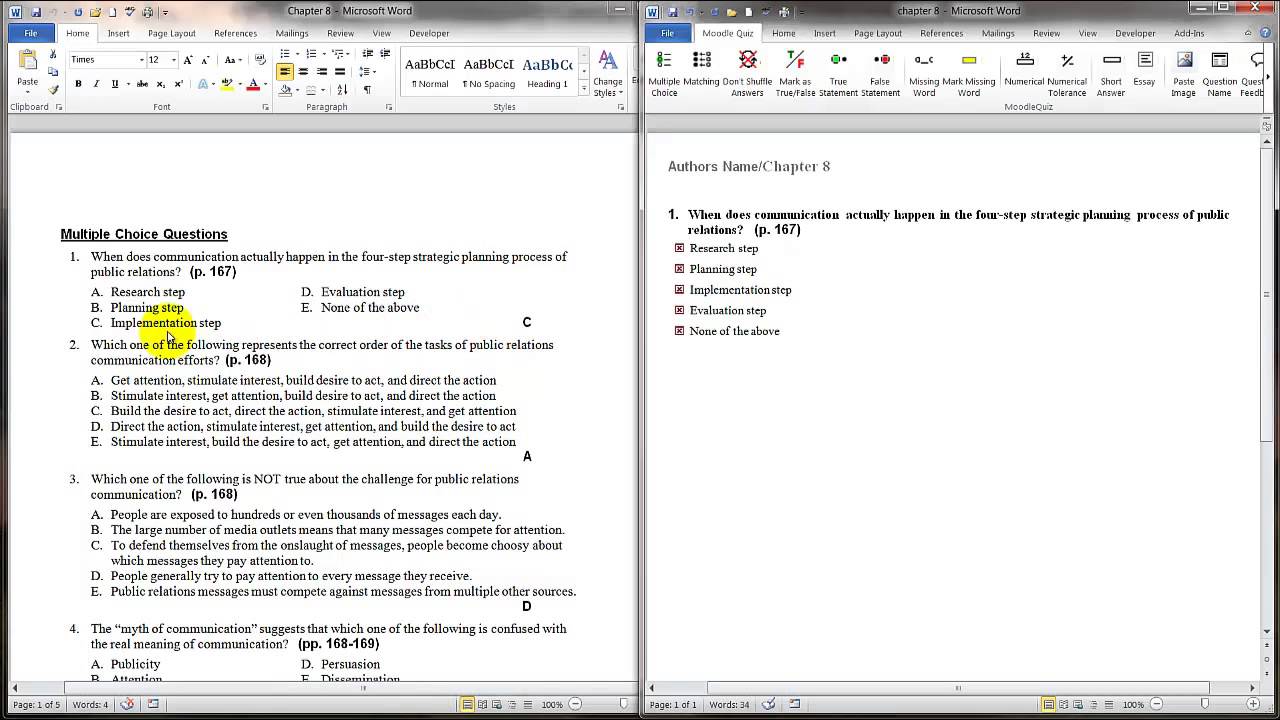Open File tab in the right window
The image size is (1280, 720).
click(667, 33)
